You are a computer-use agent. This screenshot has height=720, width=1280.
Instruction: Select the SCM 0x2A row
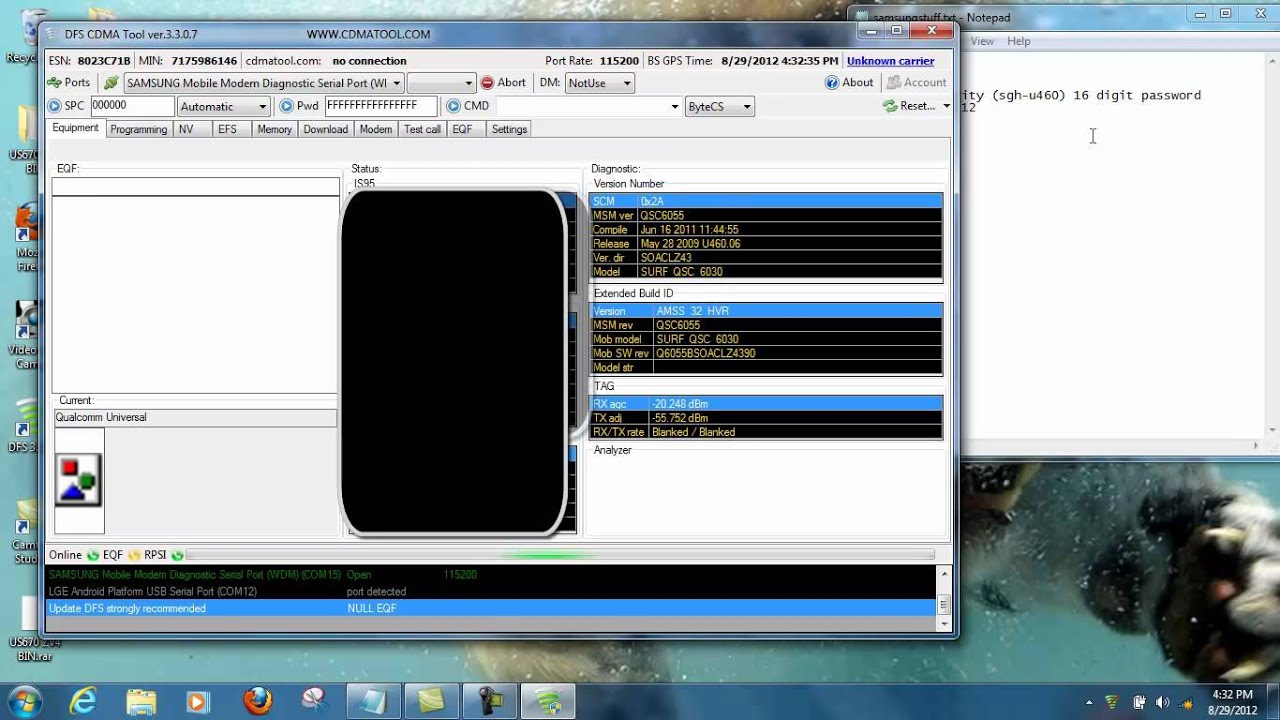point(766,201)
